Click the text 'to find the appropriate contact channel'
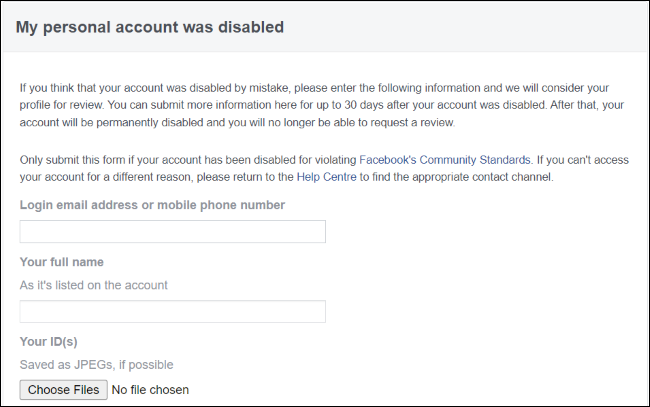Viewport: 650px width, 407px height. point(456,177)
